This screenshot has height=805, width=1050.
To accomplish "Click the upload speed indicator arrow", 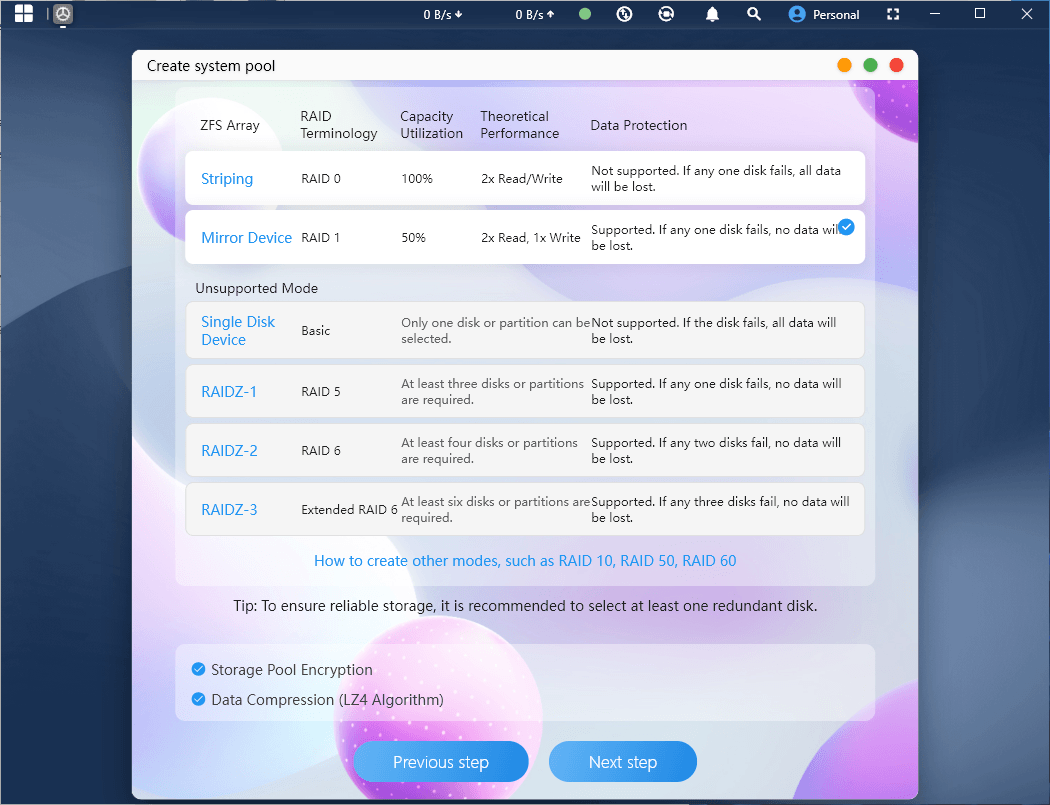I will click(x=550, y=14).
